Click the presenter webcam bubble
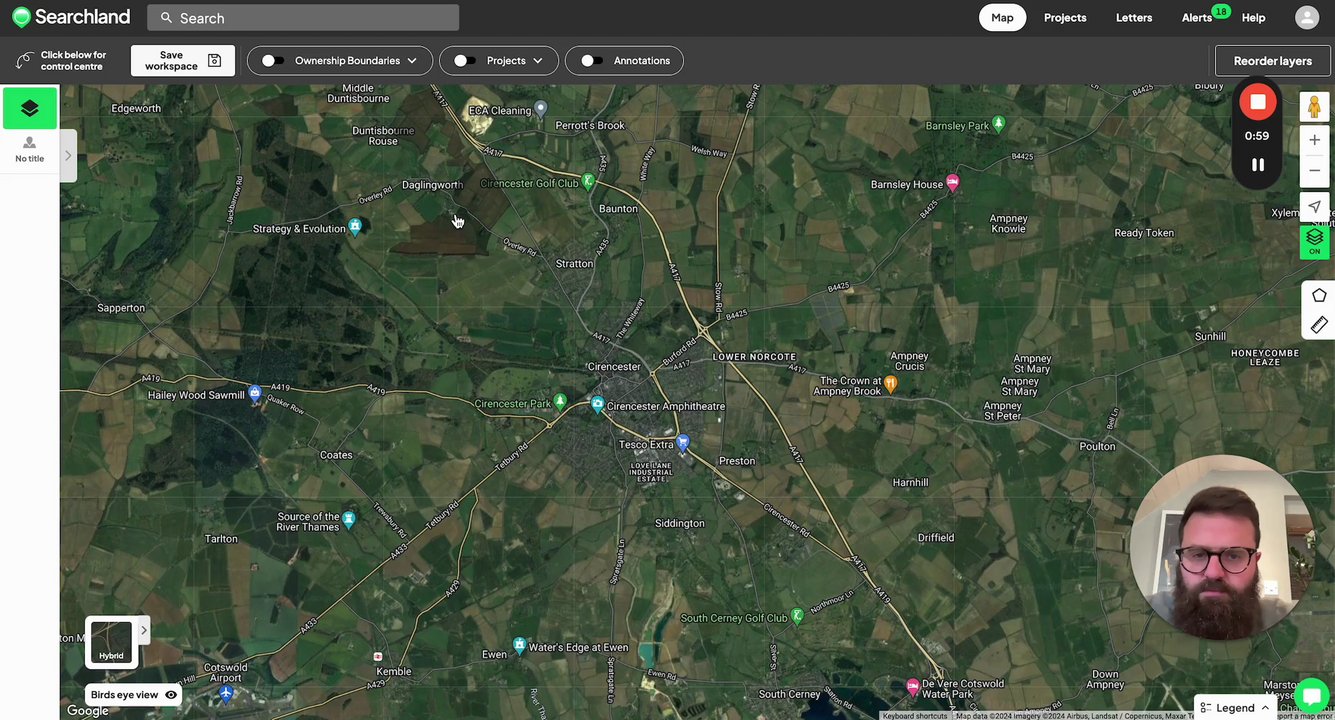 [1222, 548]
